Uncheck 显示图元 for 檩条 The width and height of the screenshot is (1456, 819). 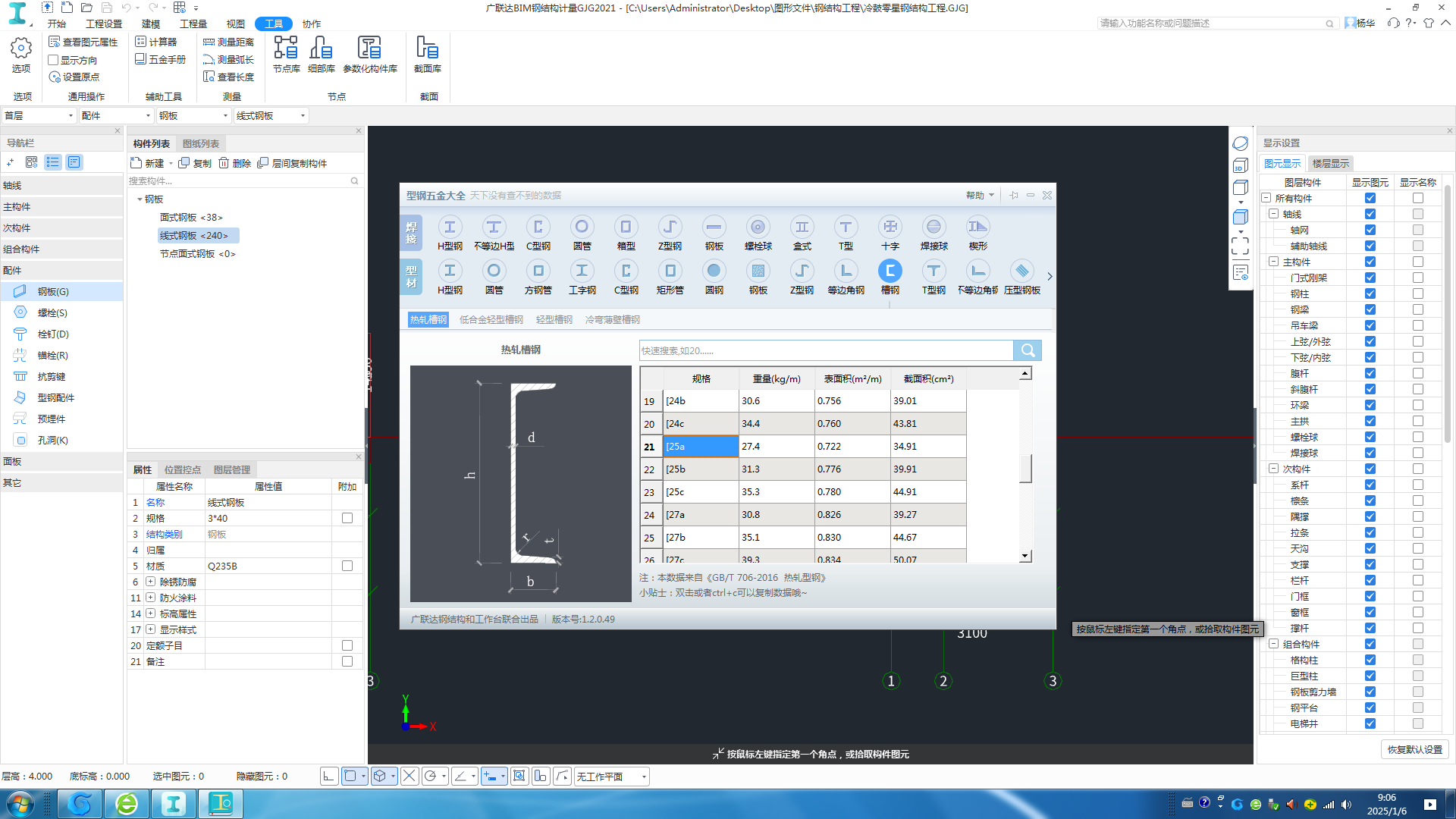pyautogui.click(x=1370, y=500)
